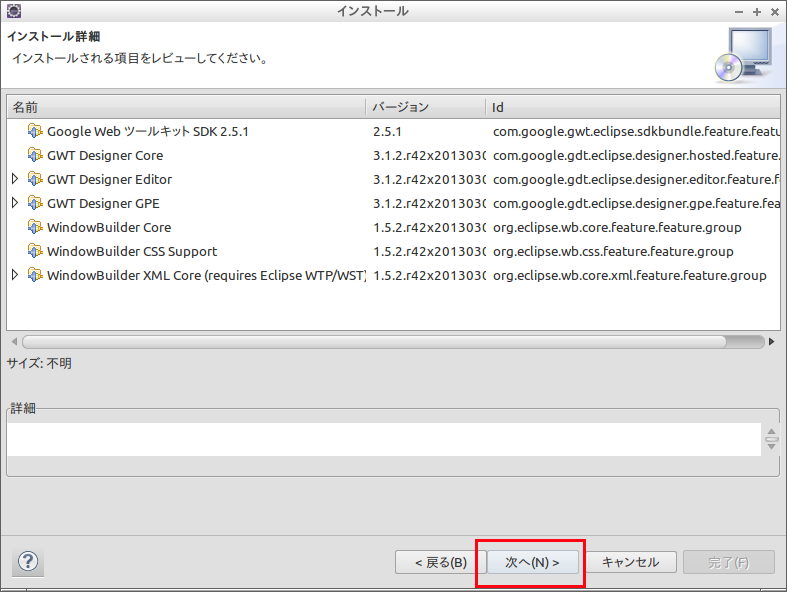Expand the WindowBuilder XML Core tree node

point(15,275)
